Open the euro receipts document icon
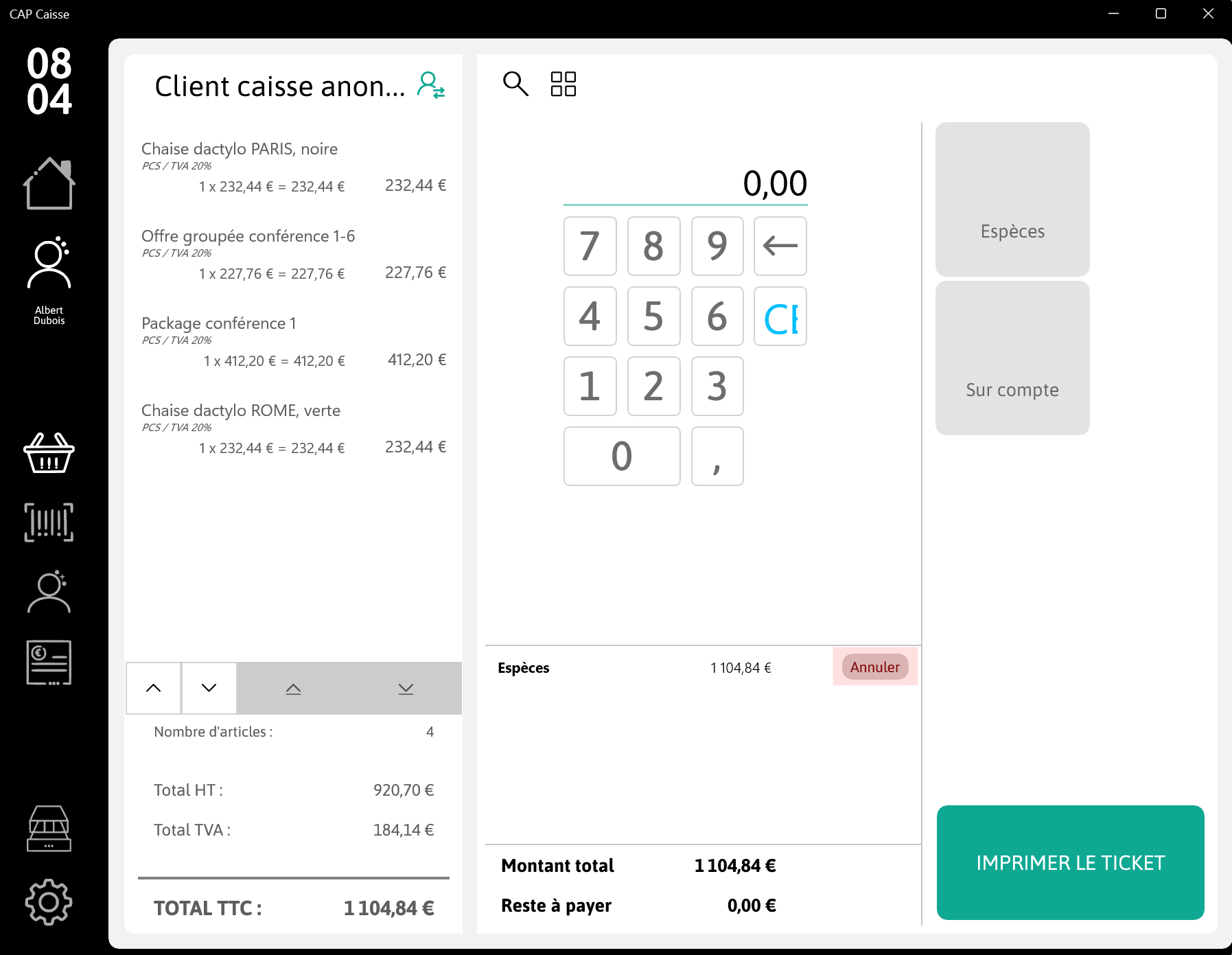1232x955 pixels. point(49,663)
